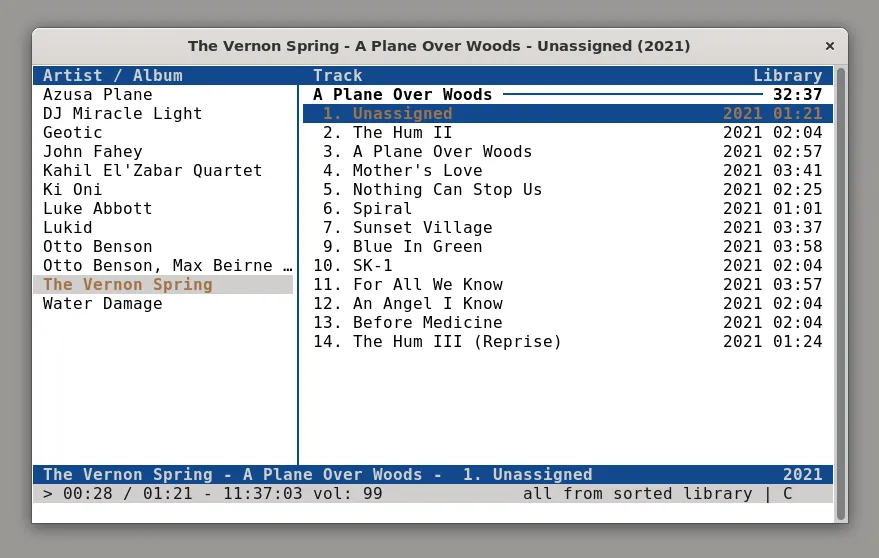Select track 7. Sunset Village
879x558 pixels.
pyautogui.click(x=422, y=228)
